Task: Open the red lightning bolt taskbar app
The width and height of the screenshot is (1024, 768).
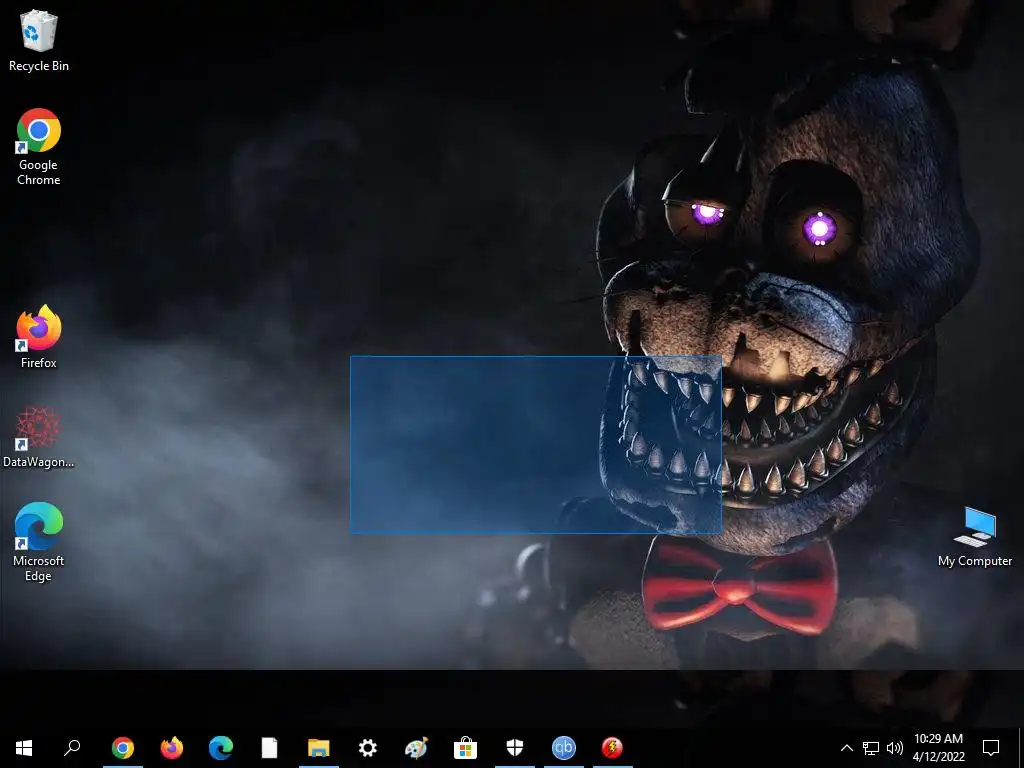Action: point(613,748)
